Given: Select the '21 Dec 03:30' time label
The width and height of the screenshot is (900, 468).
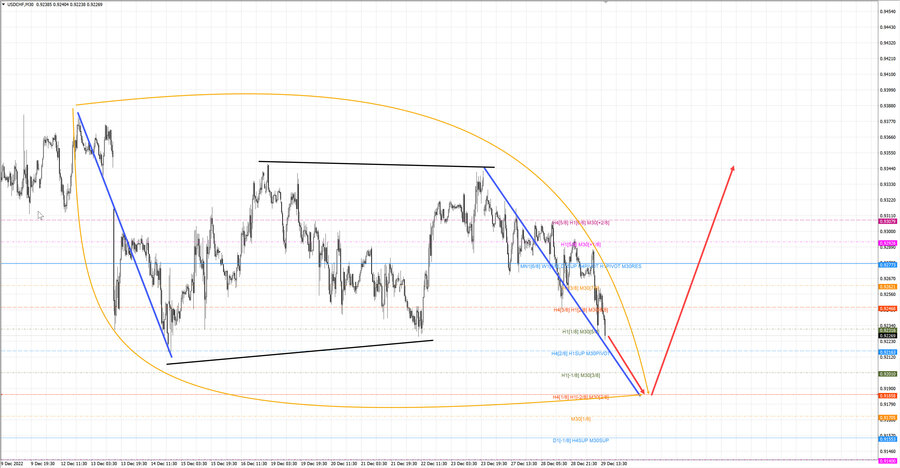Looking at the screenshot, I should (x=373, y=463).
